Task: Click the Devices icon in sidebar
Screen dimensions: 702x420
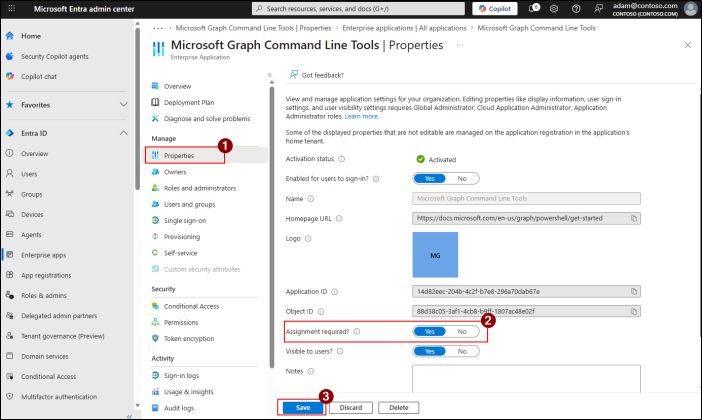Action: [10, 214]
